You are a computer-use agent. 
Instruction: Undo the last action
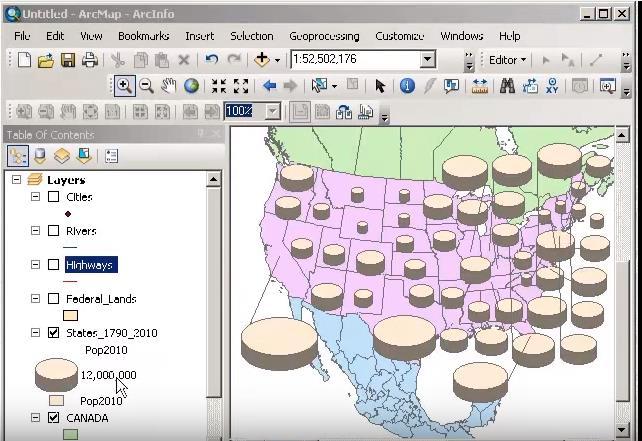(x=212, y=60)
